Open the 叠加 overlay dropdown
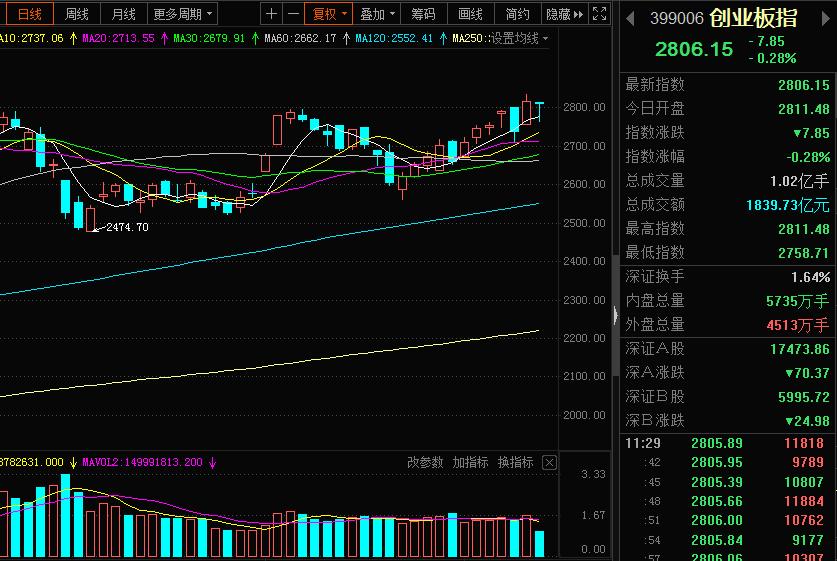 coord(377,14)
